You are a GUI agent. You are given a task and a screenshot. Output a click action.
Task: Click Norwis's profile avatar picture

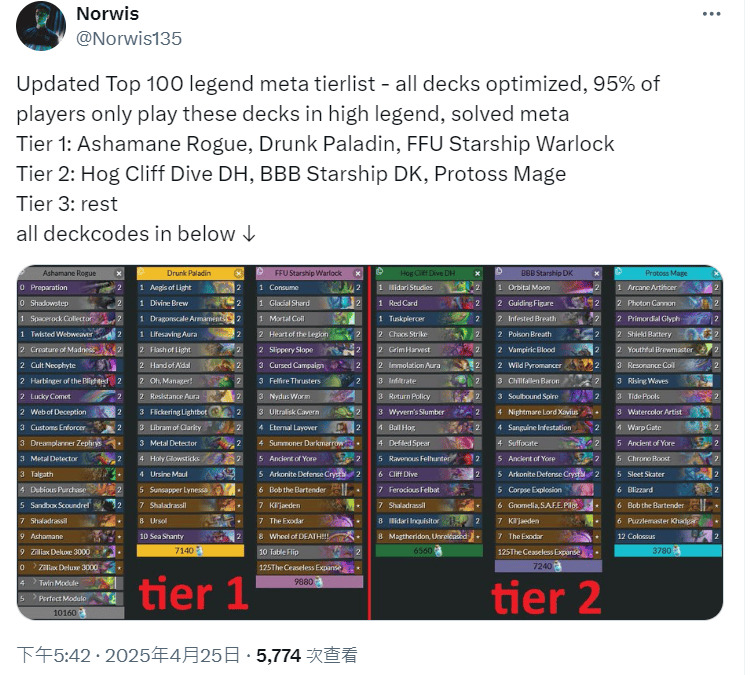(x=41, y=26)
